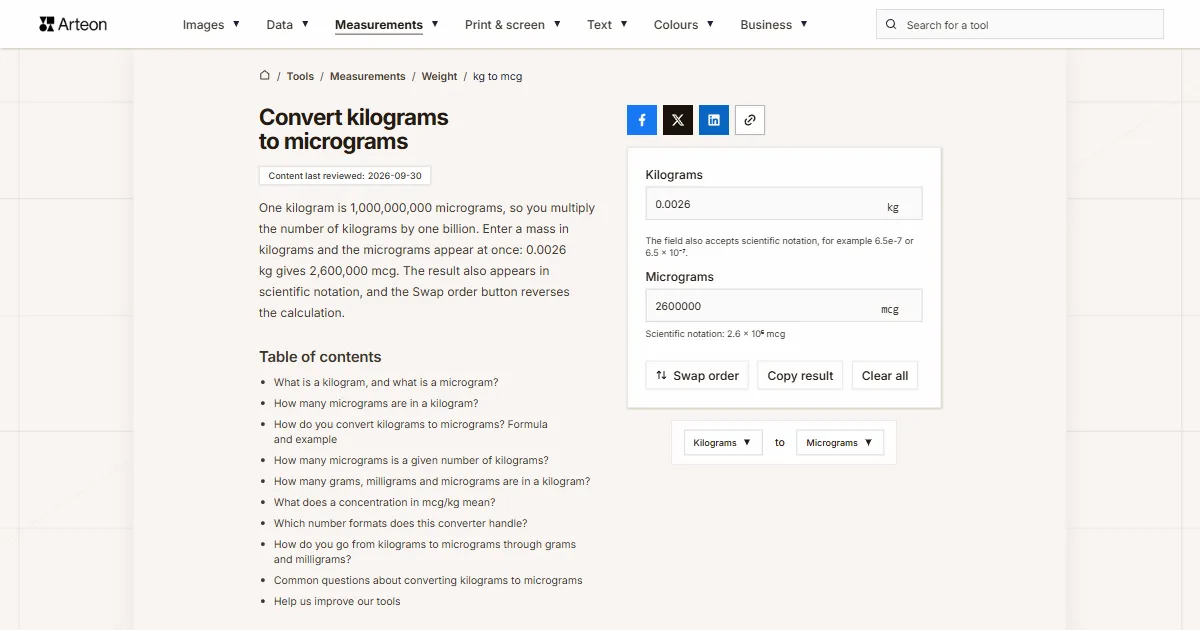
Task: Share page on X
Action: (678, 120)
